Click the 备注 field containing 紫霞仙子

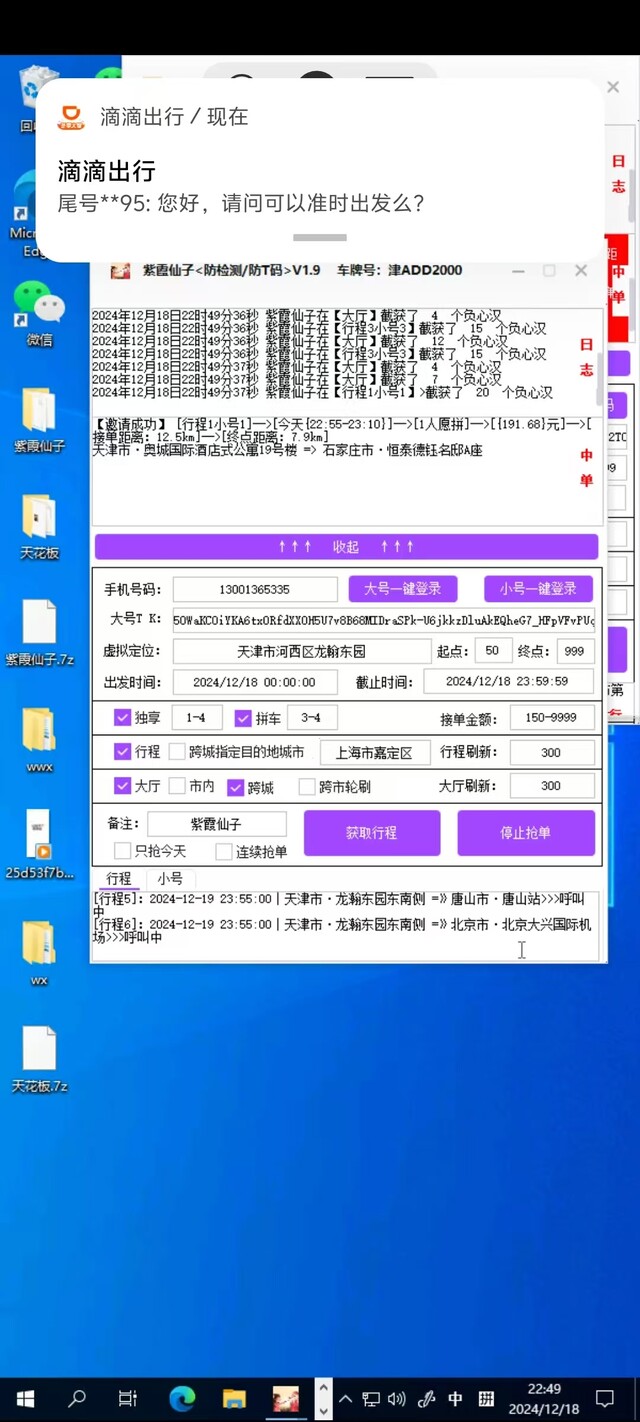216,824
